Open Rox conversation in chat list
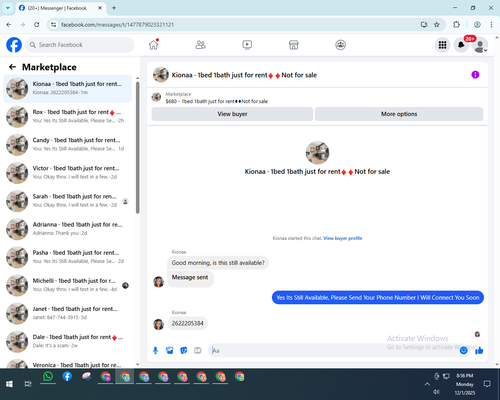This screenshot has width=500, height=400. pos(67,116)
